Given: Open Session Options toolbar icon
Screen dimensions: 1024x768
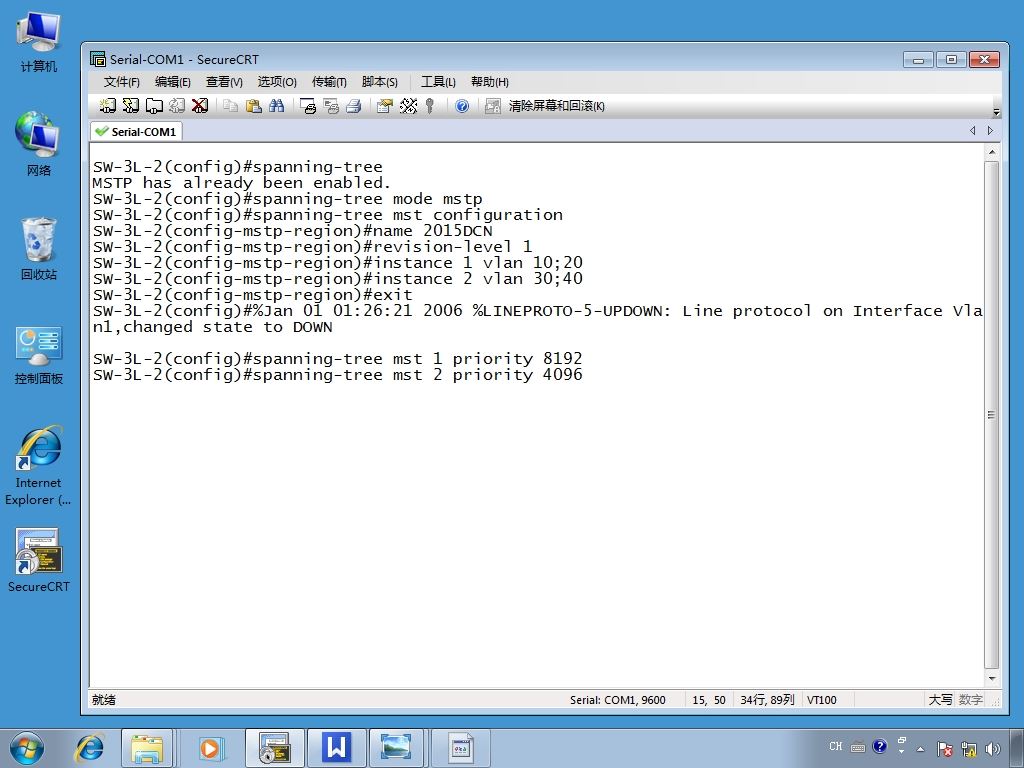Looking at the screenshot, I should click(385, 106).
